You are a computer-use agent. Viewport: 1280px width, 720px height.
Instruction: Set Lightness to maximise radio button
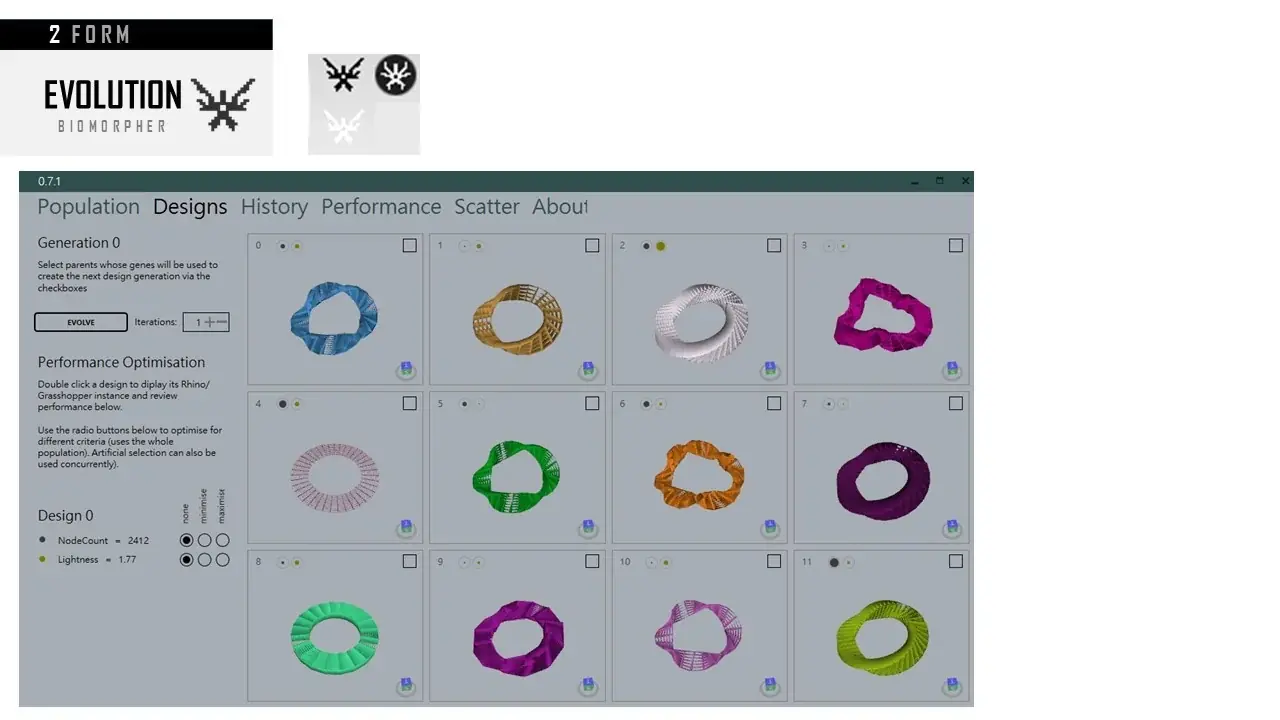(x=222, y=560)
